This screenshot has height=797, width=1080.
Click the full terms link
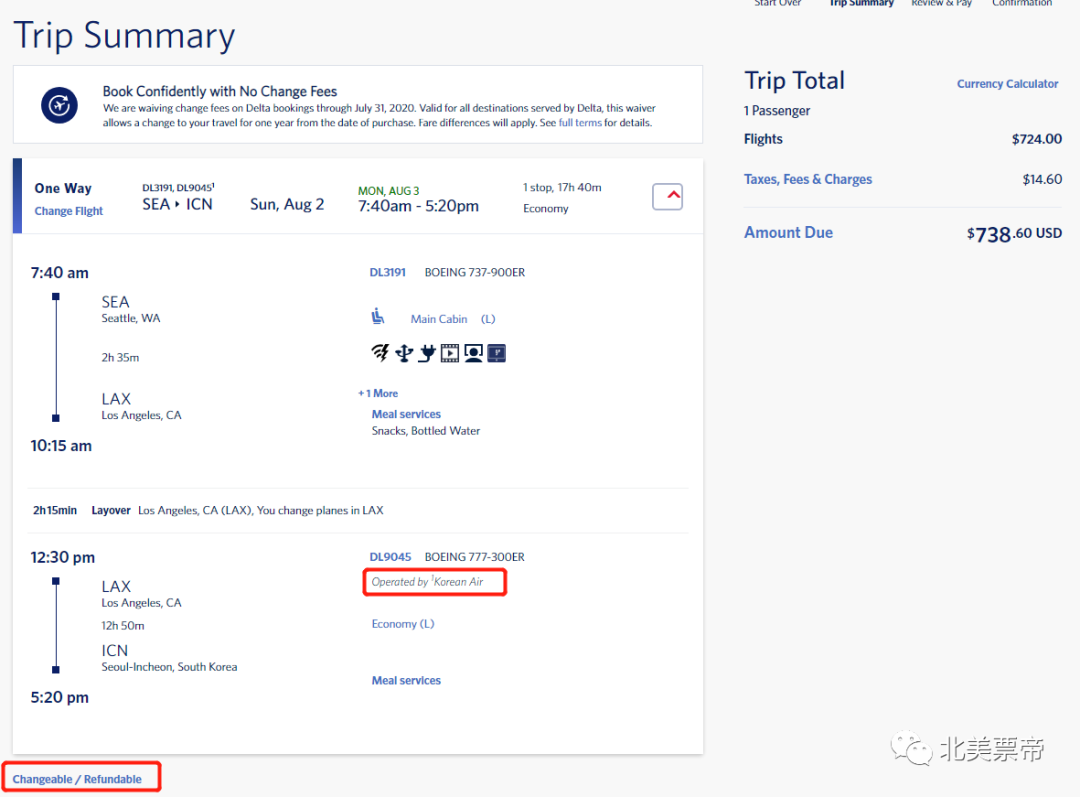(580, 123)
